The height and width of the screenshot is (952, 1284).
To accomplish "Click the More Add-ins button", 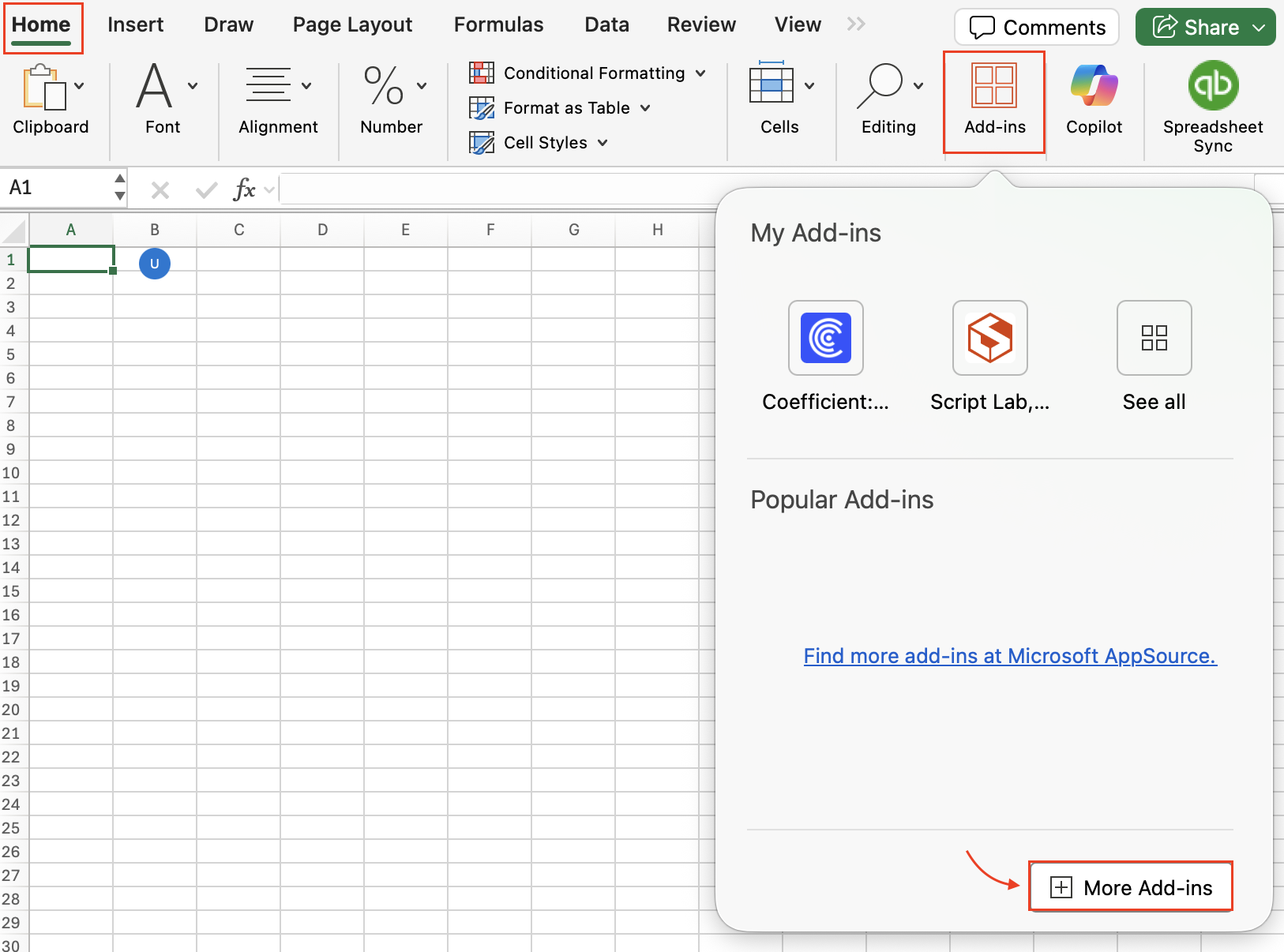I will [x=1130, y=887].
